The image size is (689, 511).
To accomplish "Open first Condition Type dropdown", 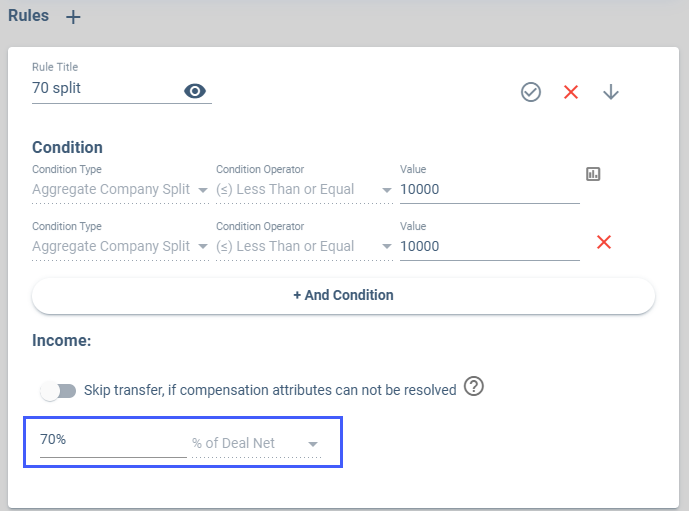I will [x=120, y=189].
